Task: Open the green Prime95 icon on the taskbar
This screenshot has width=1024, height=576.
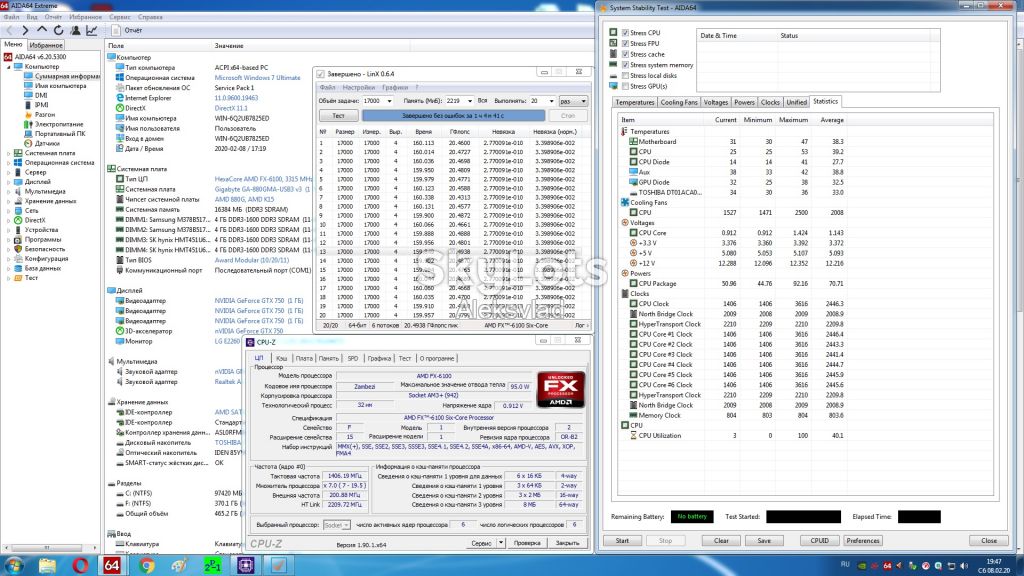Action: point(212,565)
